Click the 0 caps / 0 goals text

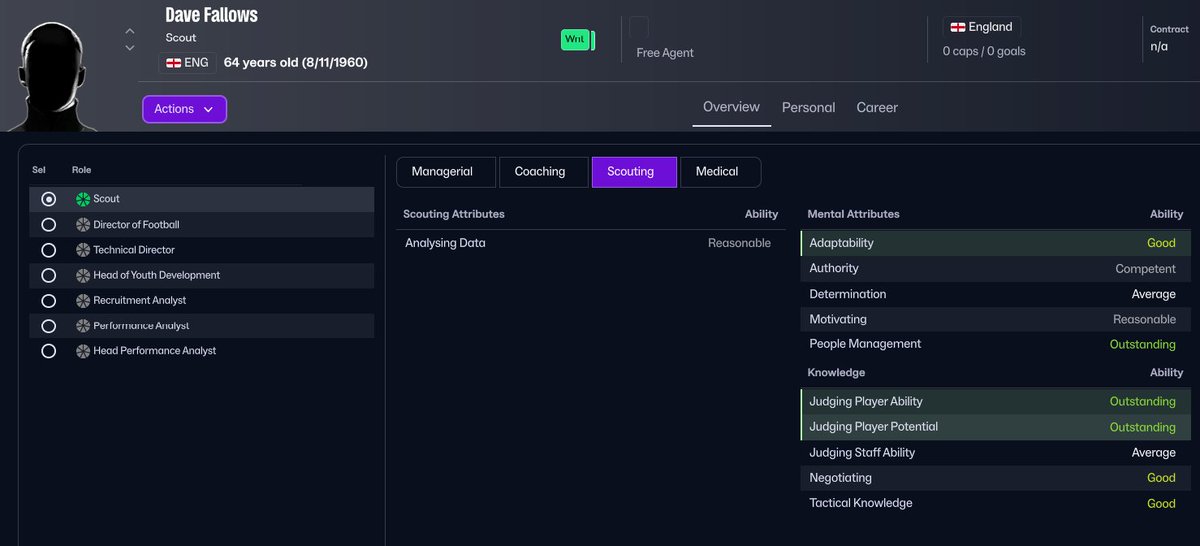point(984,51)
